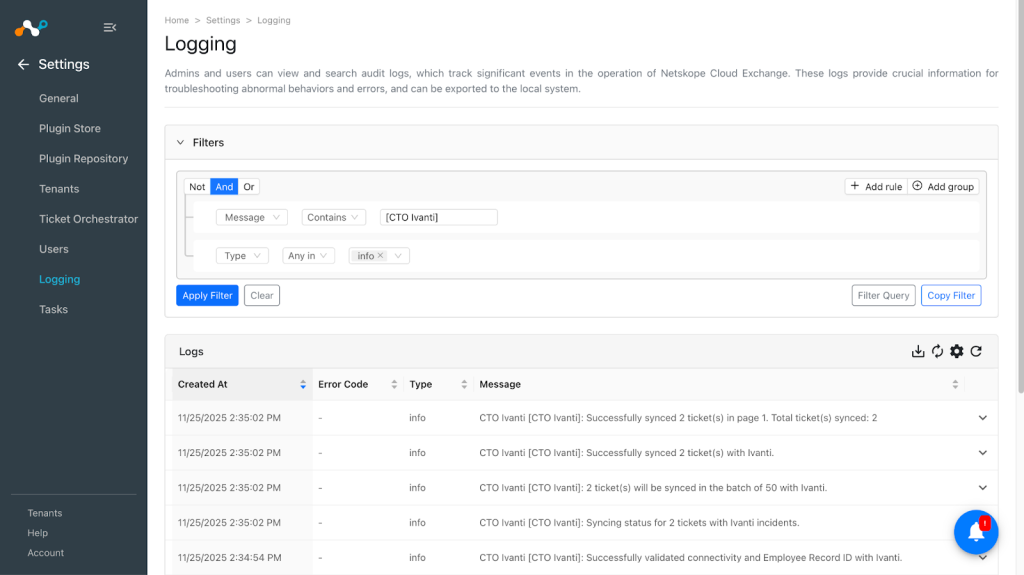Open Plugin Store
This screenshot has height=575, width=1024.
pos(70,129)
